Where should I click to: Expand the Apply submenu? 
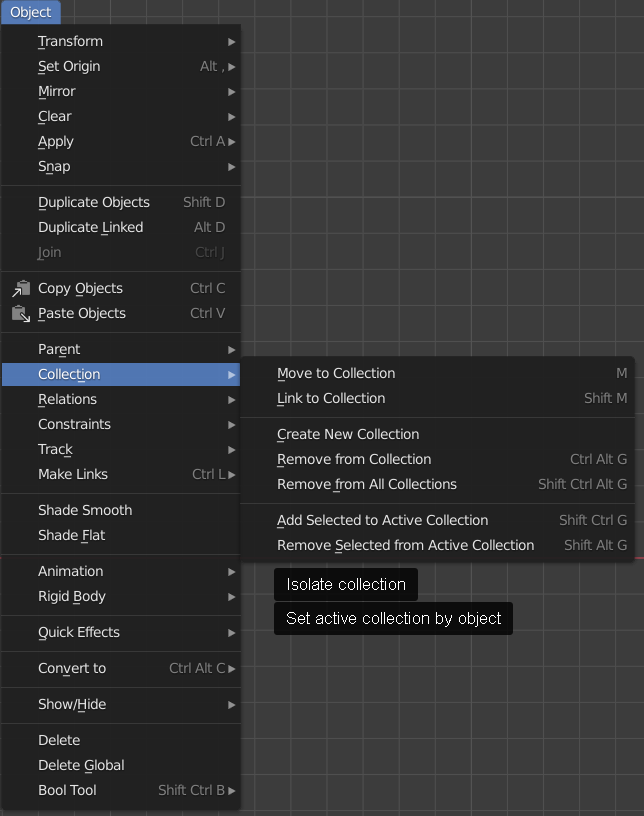[121, 141]
